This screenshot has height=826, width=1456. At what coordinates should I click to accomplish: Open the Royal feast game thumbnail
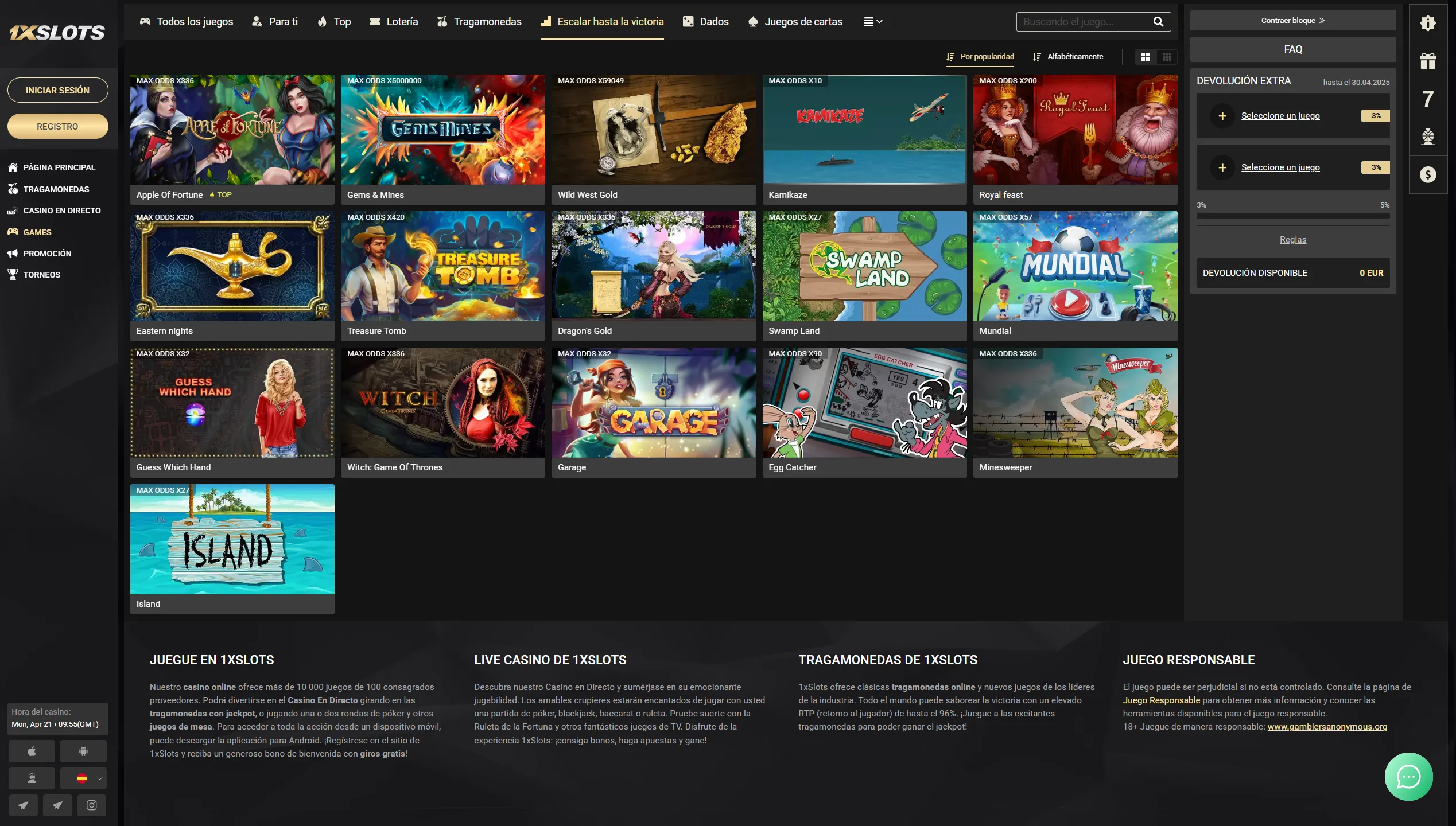(1075, 130)
